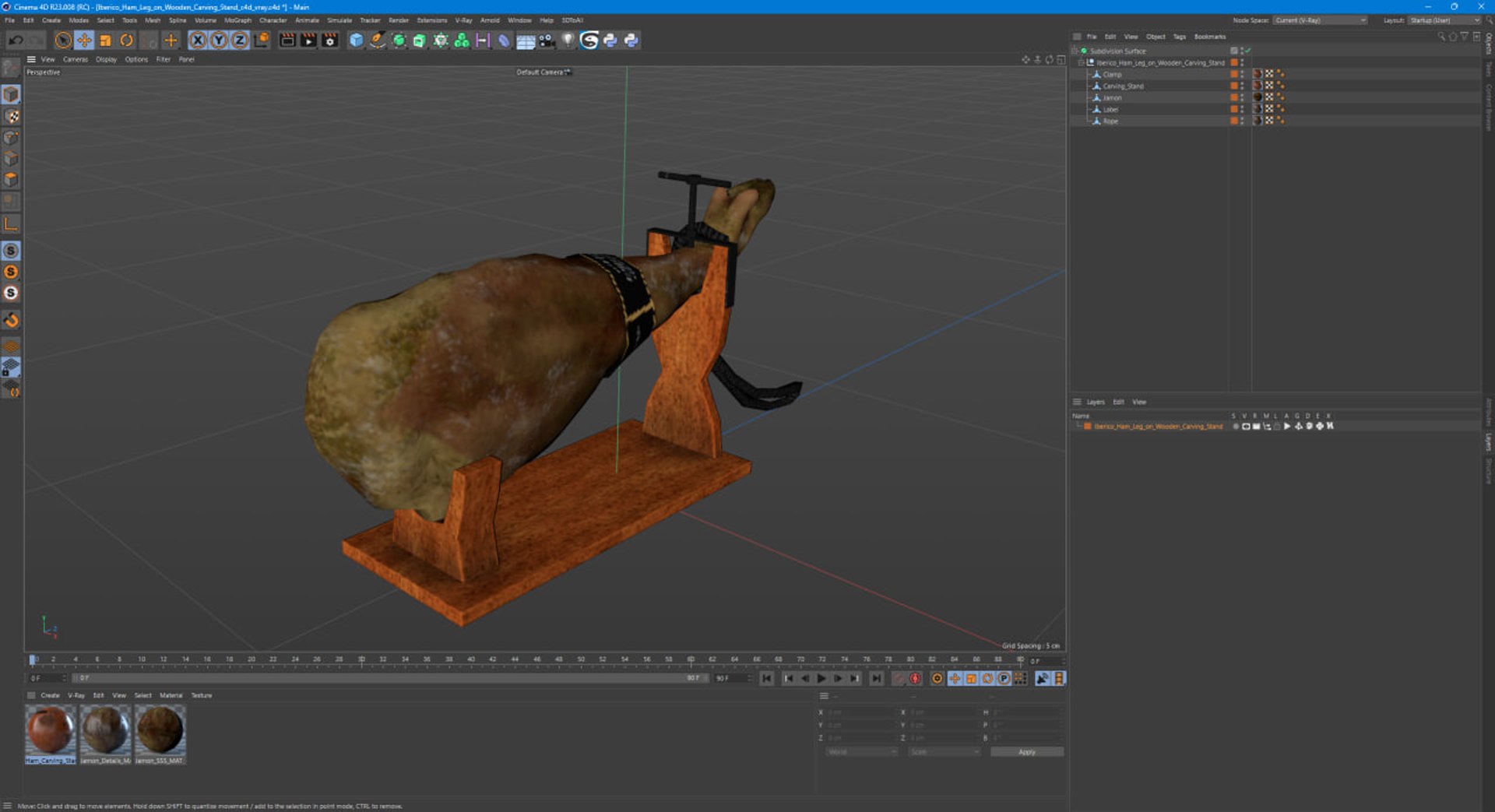Open the Node Space dropdown
1495x812 pixels.
pyautogui.click(x=1321, y=20)
